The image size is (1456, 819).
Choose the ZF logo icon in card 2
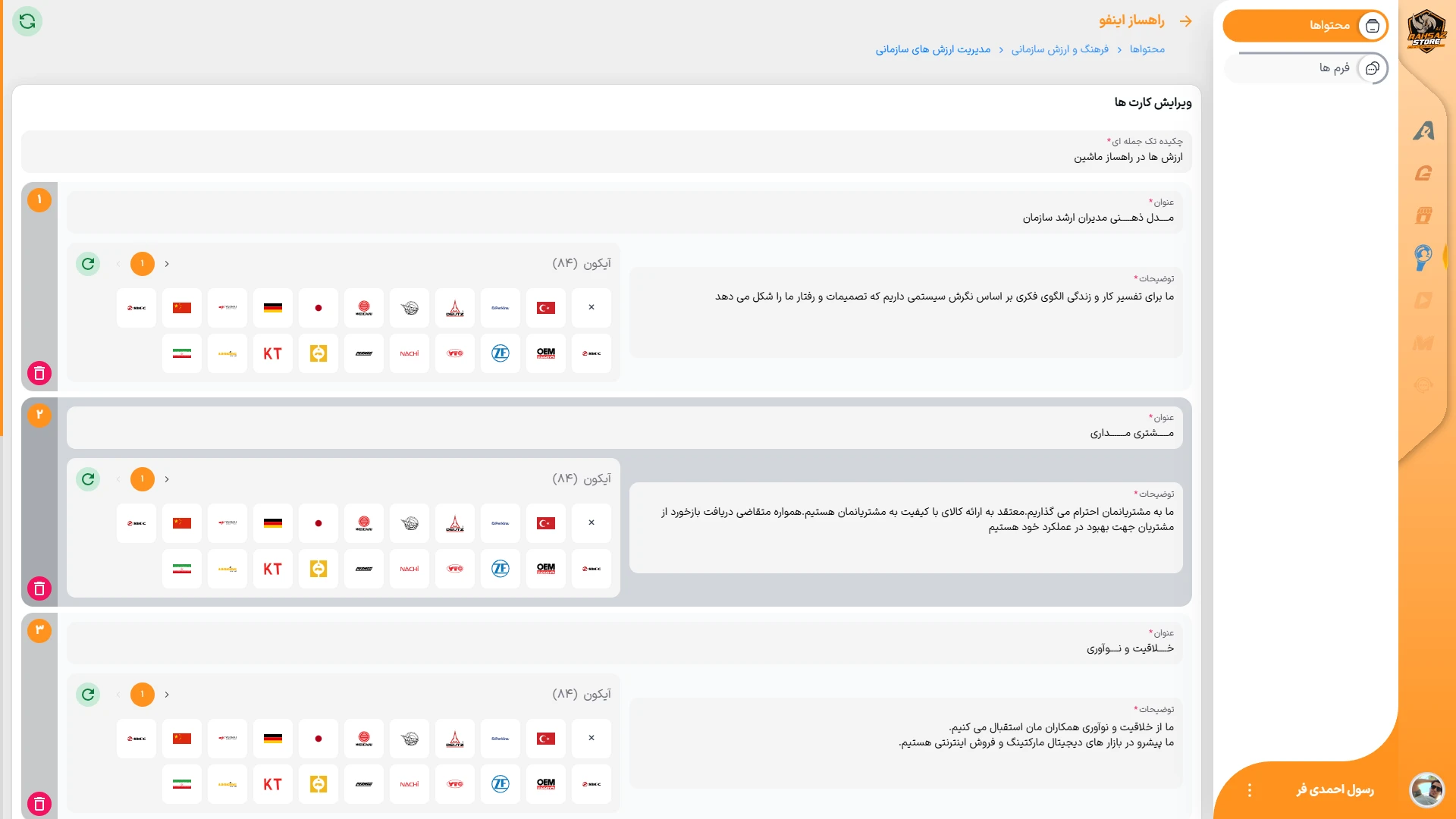click(500, 569)
